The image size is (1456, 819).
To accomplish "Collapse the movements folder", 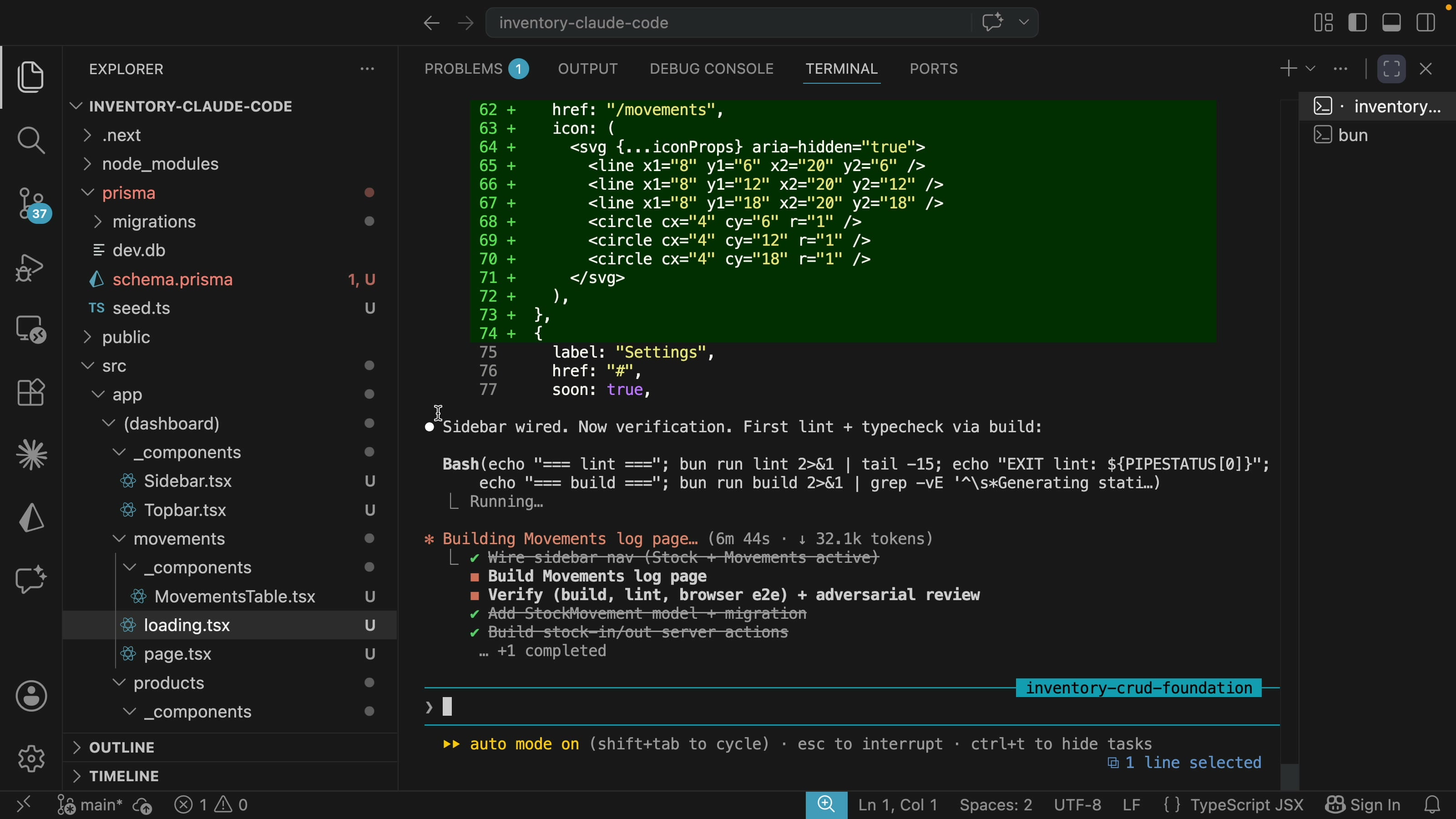I will click(179, 539).
